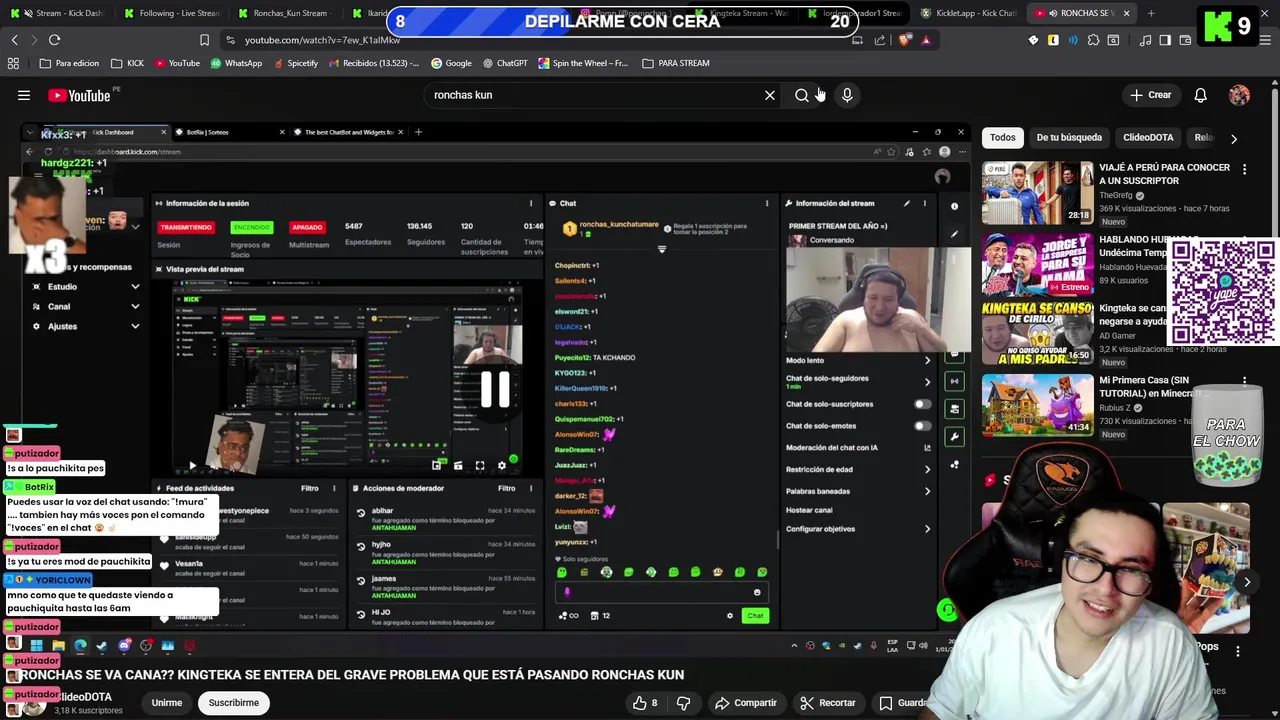
Task: Open the Windows Start button on taskbar
Action: 36,646
